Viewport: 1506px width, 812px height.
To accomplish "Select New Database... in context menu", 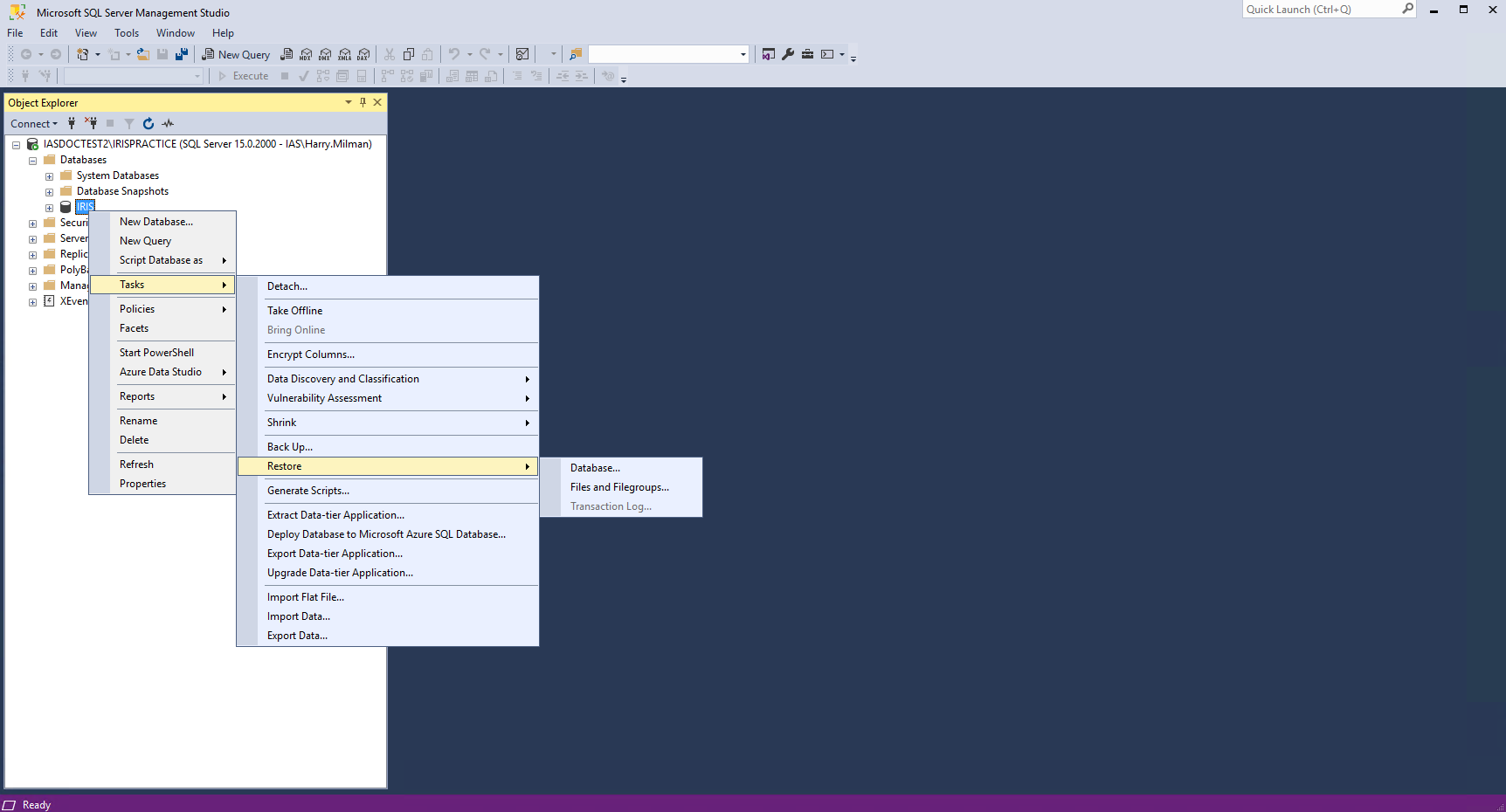I will pos(162,222).
